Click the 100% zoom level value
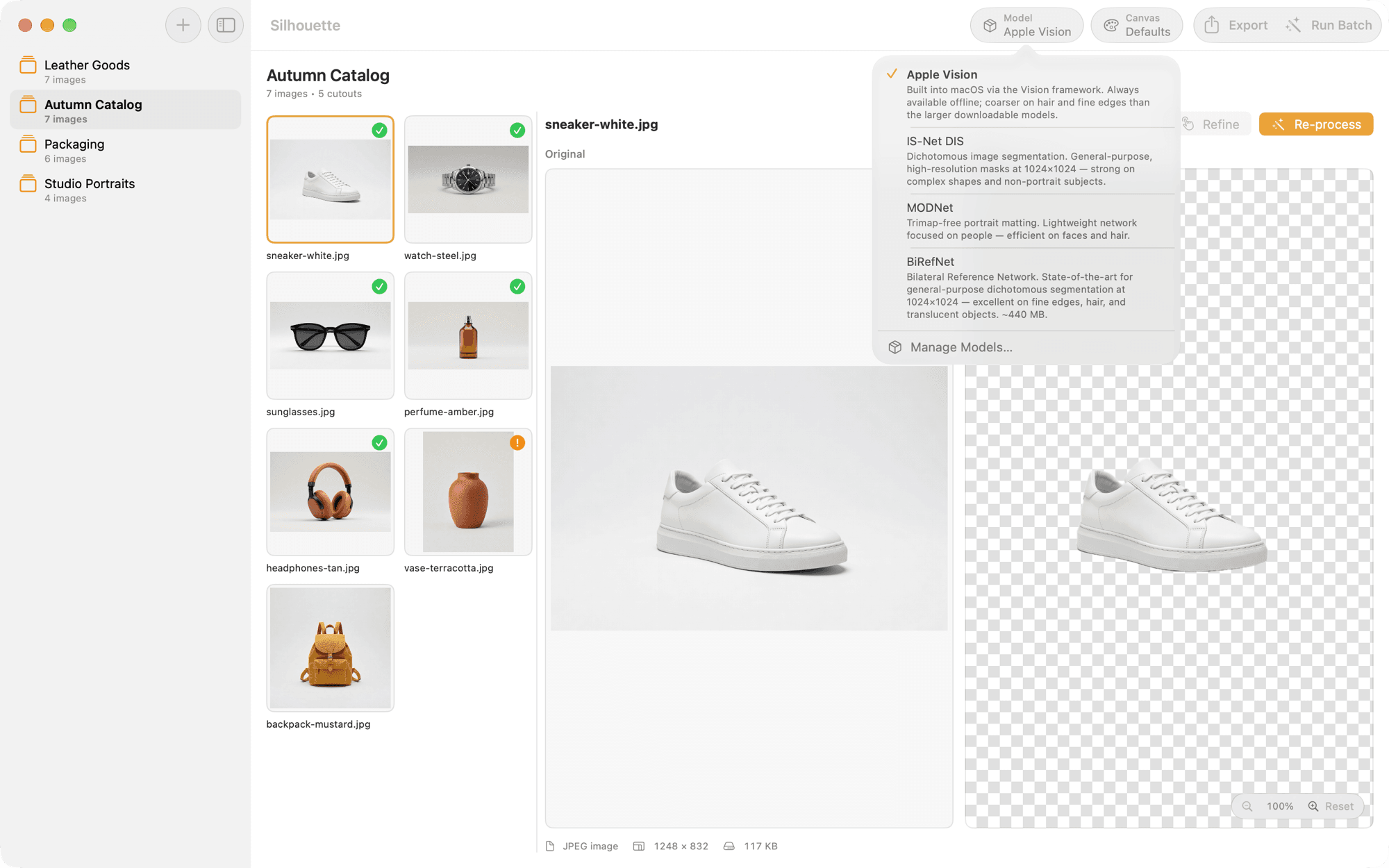 [1280, 806]
